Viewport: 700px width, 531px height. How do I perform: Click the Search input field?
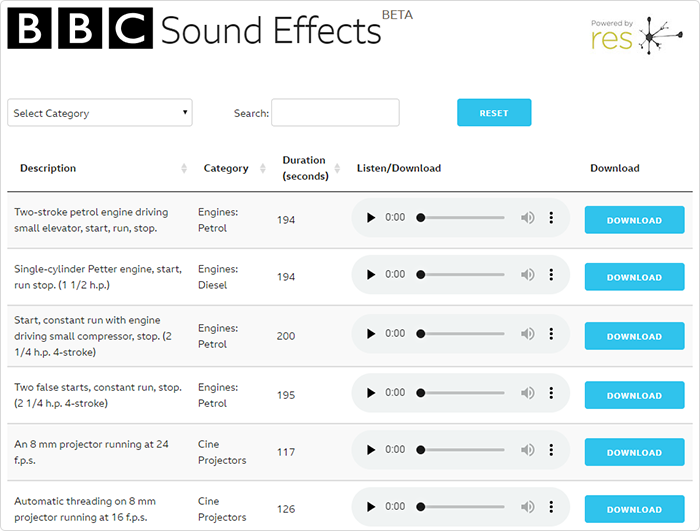pyautogui.click(x=335, y=113)
